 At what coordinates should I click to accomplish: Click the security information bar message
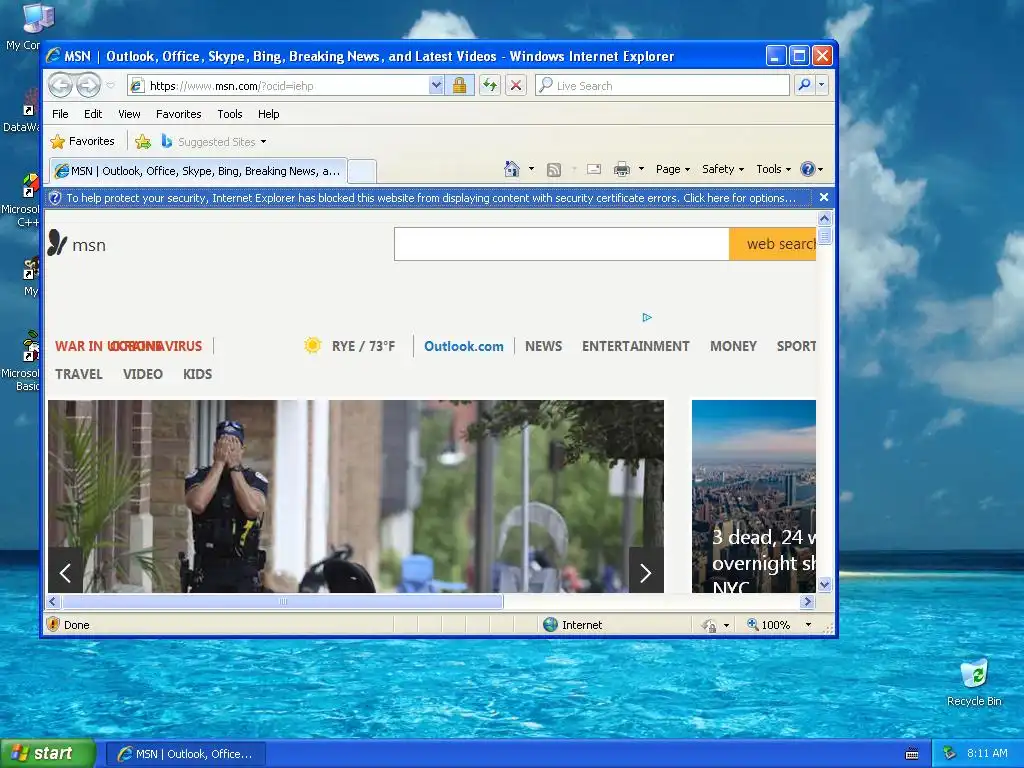tap(430, 198)
